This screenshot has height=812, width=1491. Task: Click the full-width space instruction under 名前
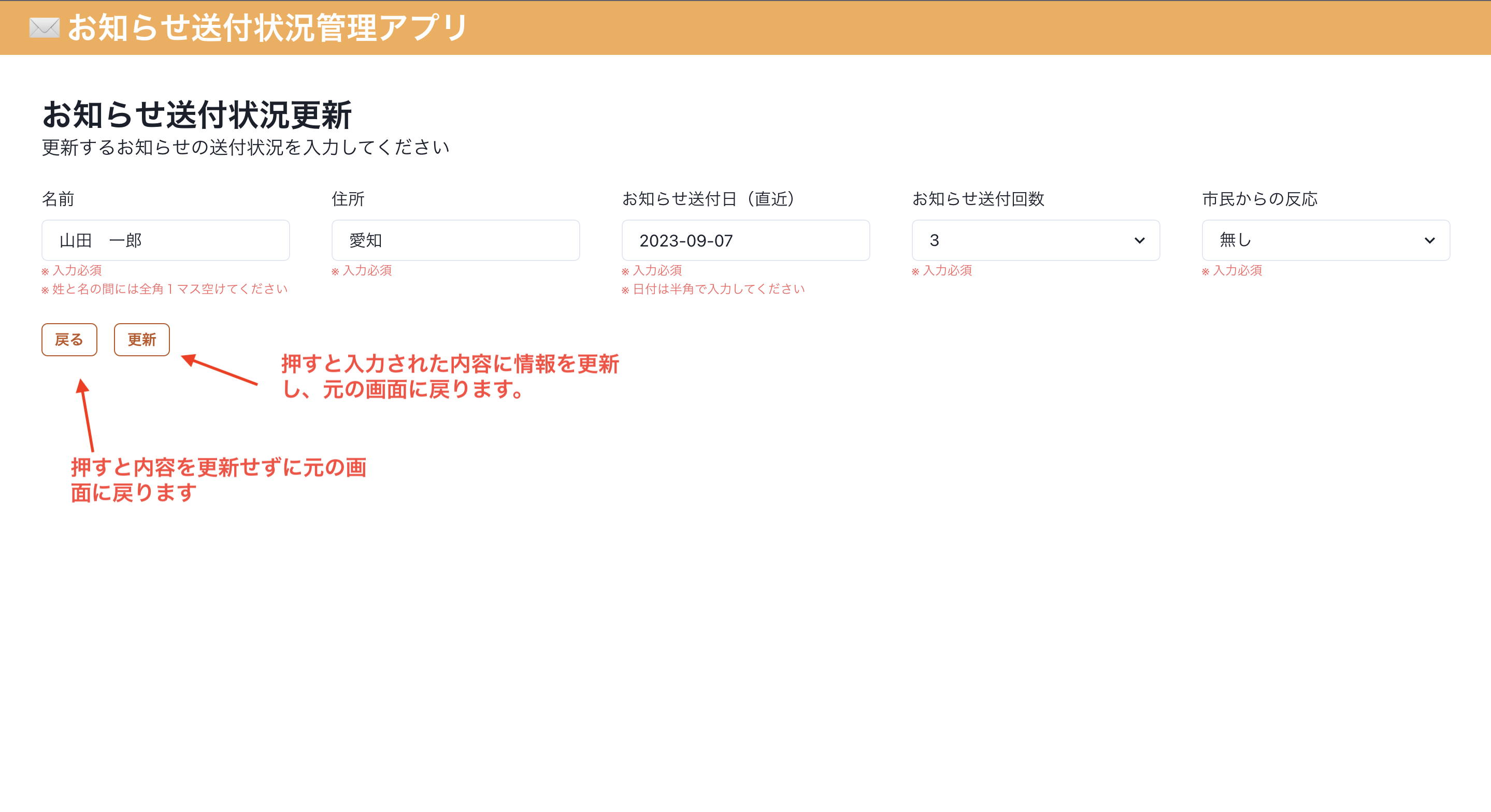(x=164, y=289)
